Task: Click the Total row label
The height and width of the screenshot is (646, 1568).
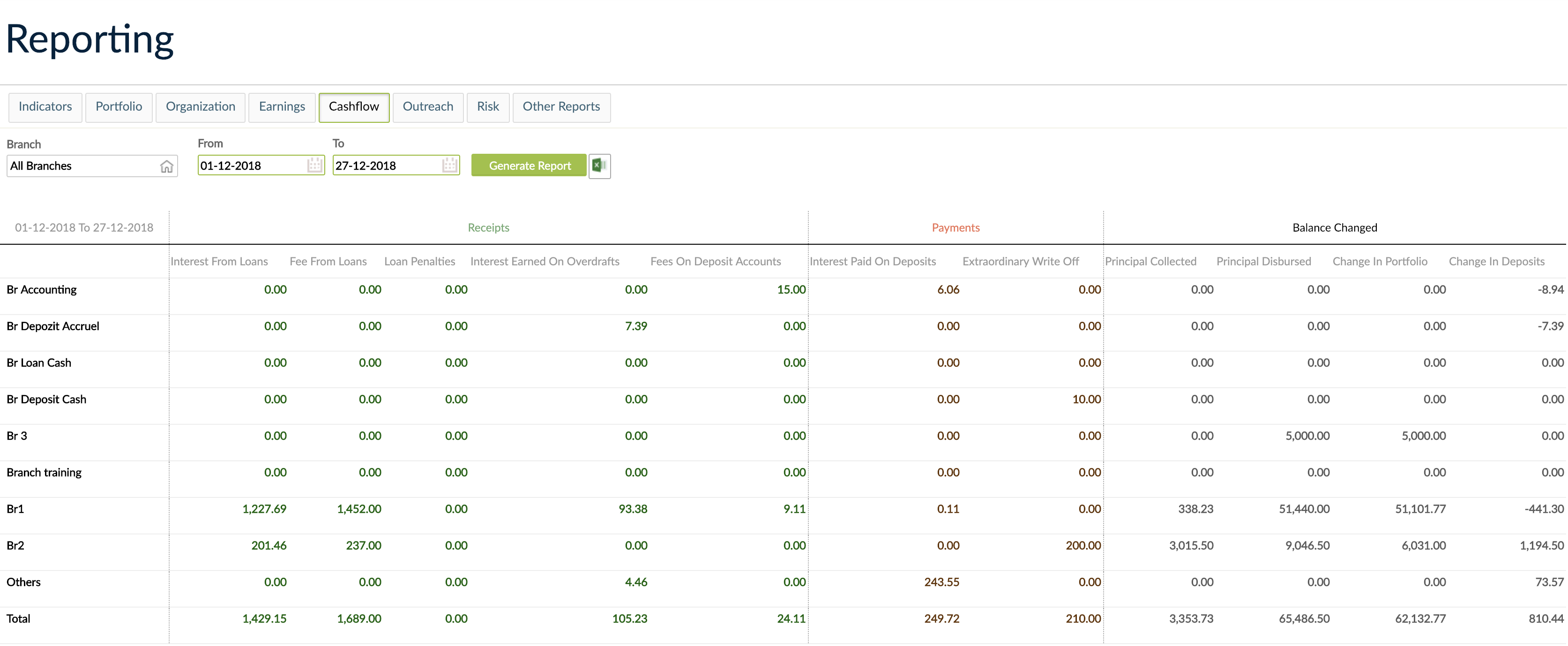Action: pyautogui.click(x=18, y=619)
